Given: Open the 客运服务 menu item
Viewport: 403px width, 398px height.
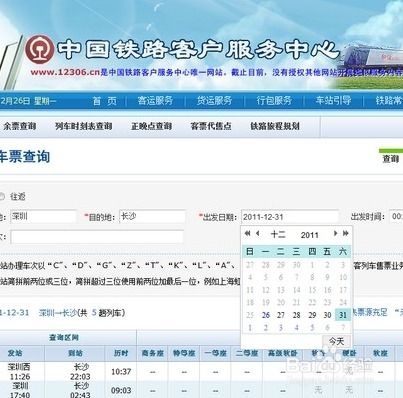Looking at the screenshot, I should (x=155, y=101).
